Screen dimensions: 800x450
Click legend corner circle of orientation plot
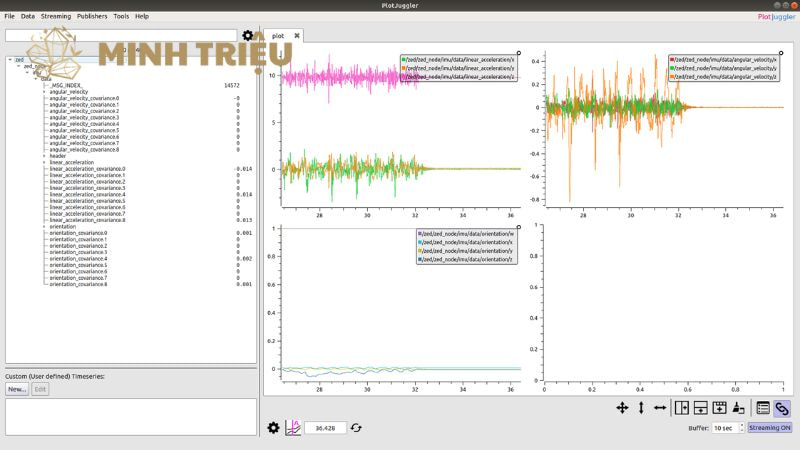pyautogui.click(x=519, y=227)
